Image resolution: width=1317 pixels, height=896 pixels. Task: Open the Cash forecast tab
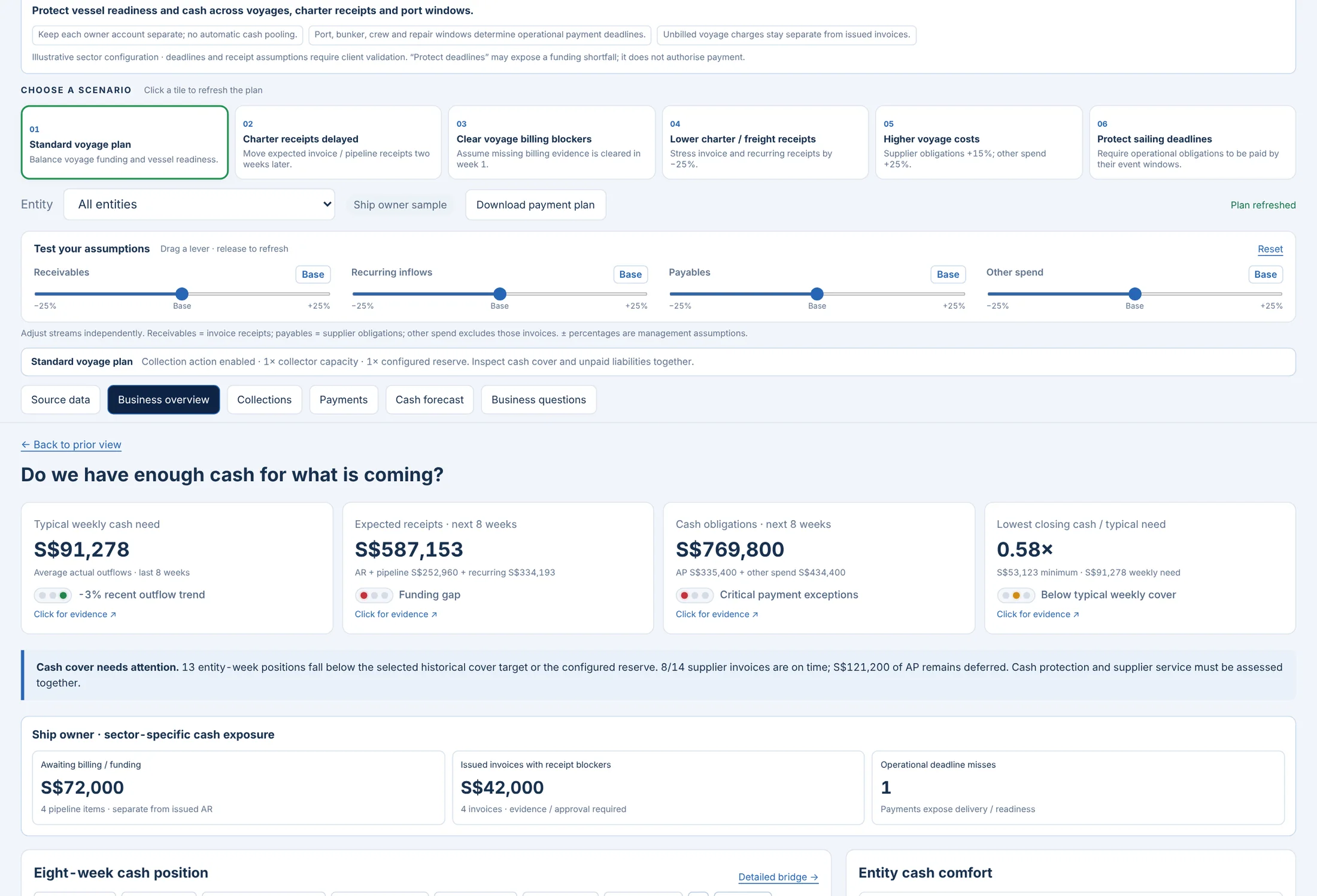click(429, 400)
